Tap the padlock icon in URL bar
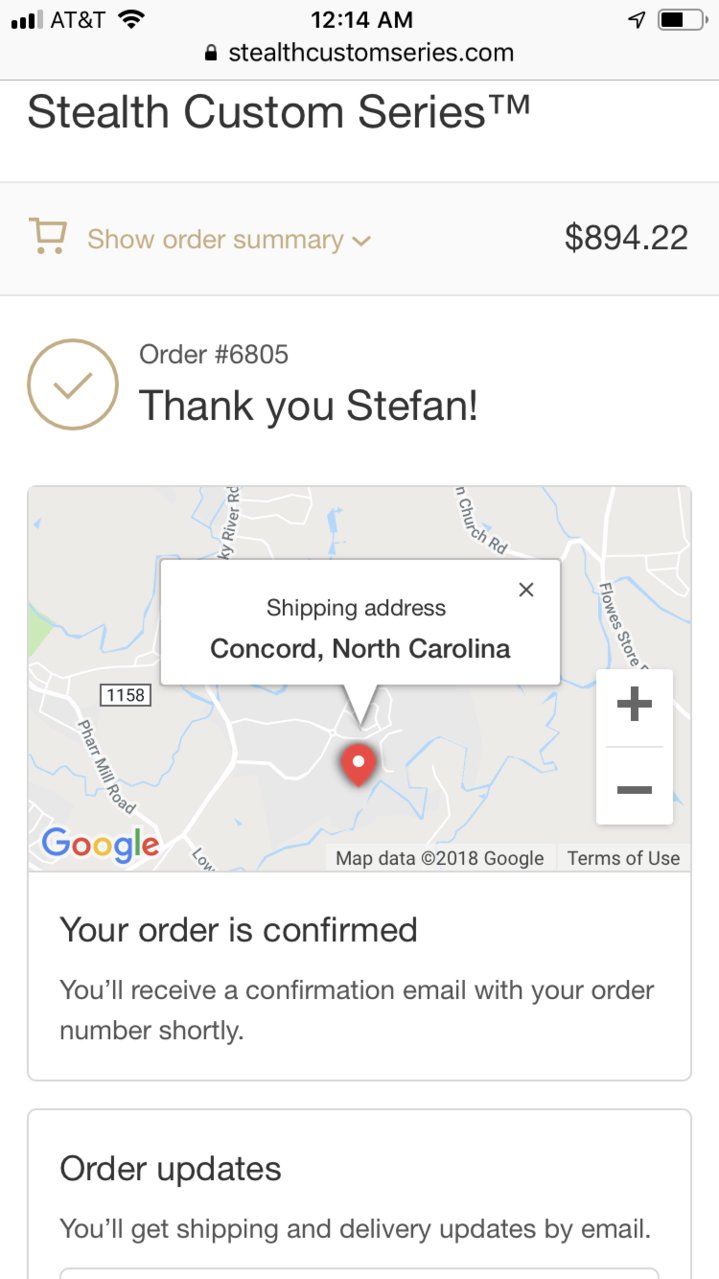The image size is (719, 1279). [x=210, y=53]
